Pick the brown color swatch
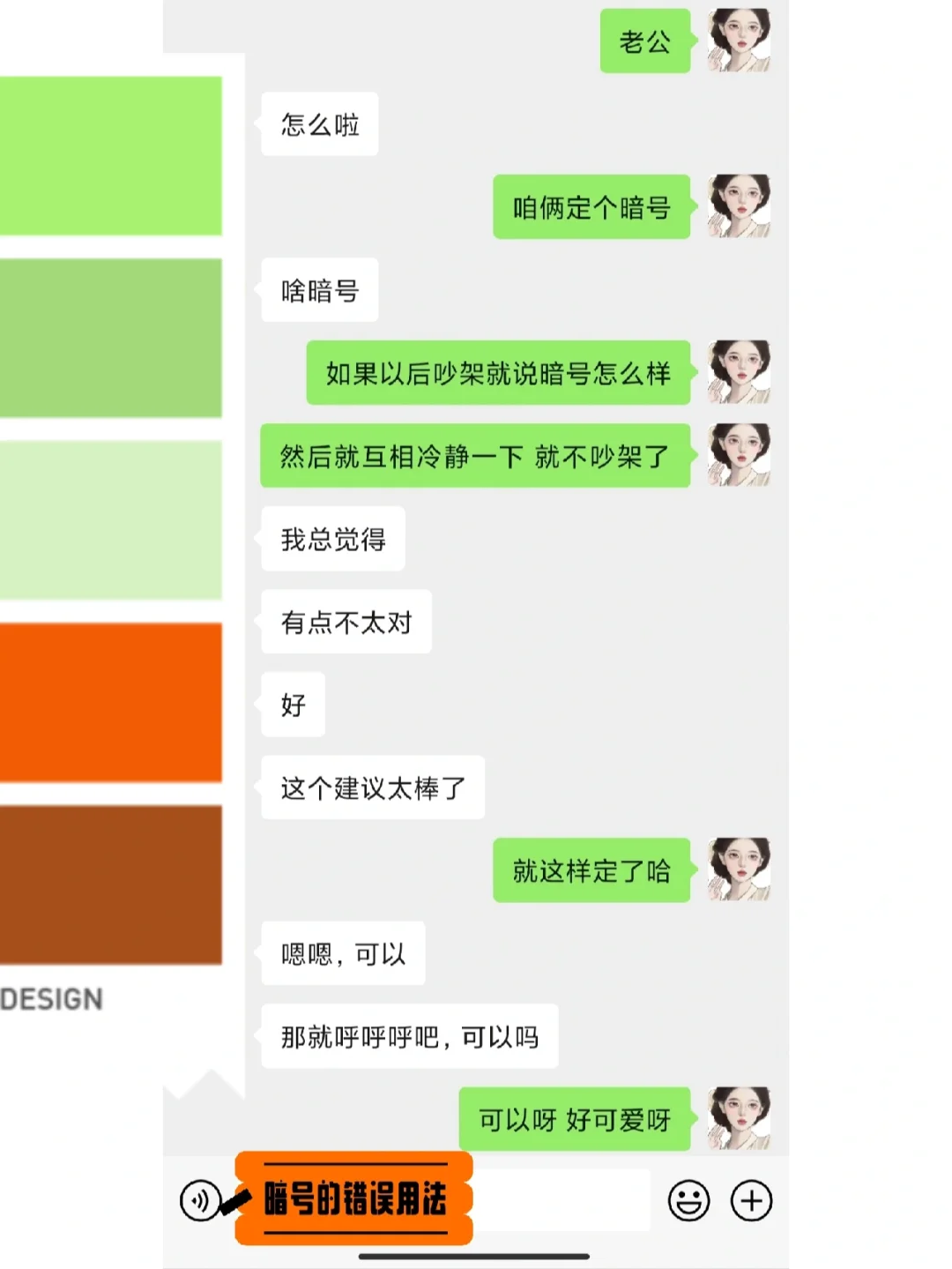The width and height of the screenshot is (952, 1269). click(110, 885)
